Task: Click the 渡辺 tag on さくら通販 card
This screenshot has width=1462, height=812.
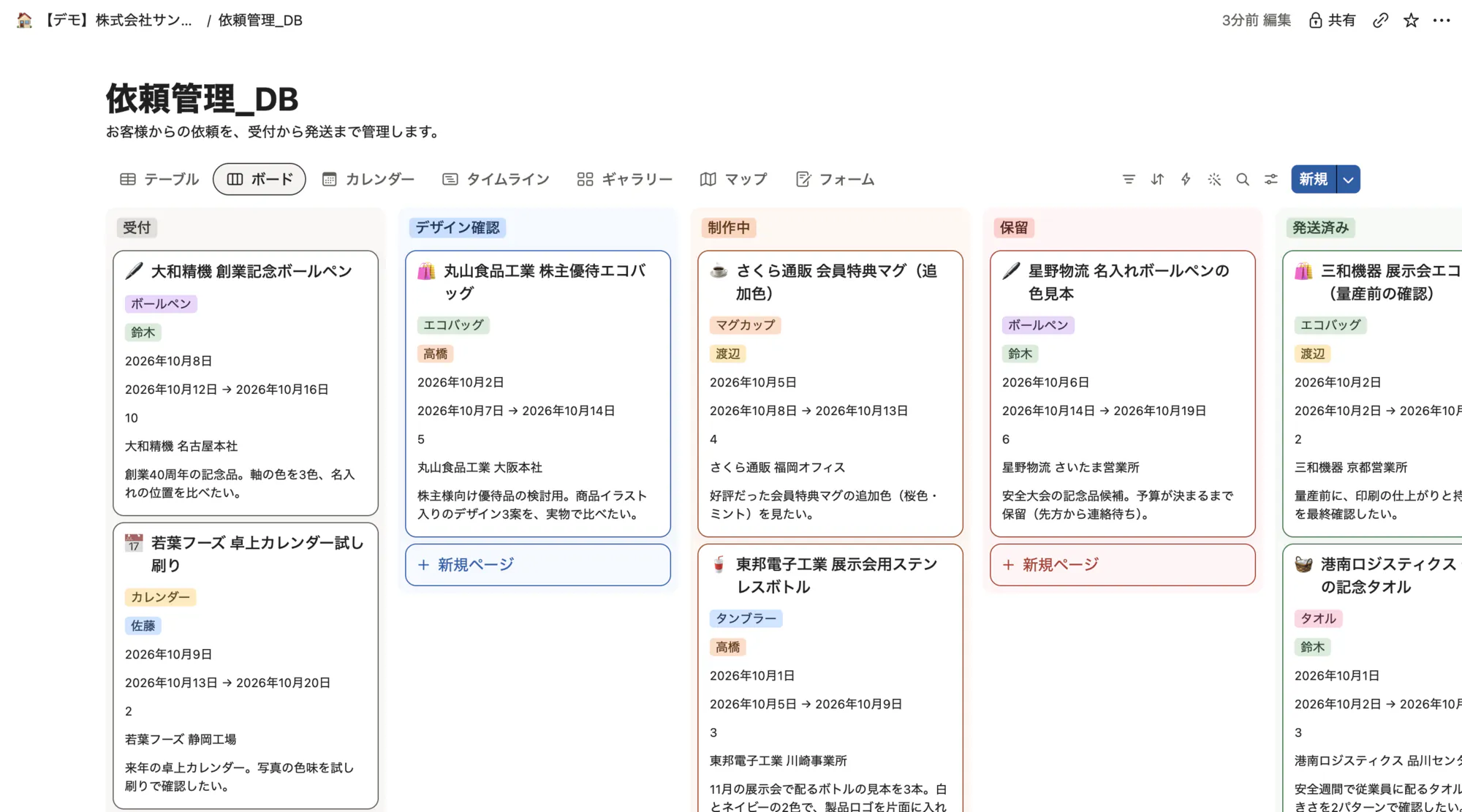Action: click(728, 354)
